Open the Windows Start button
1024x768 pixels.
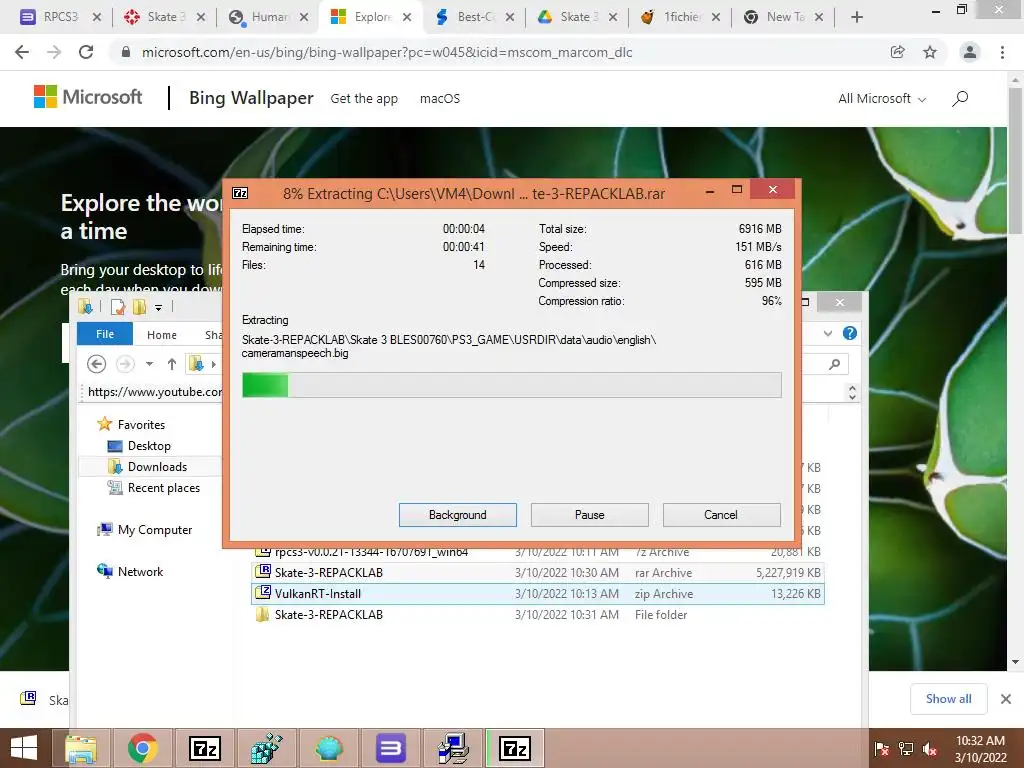(x=24, y=748)
